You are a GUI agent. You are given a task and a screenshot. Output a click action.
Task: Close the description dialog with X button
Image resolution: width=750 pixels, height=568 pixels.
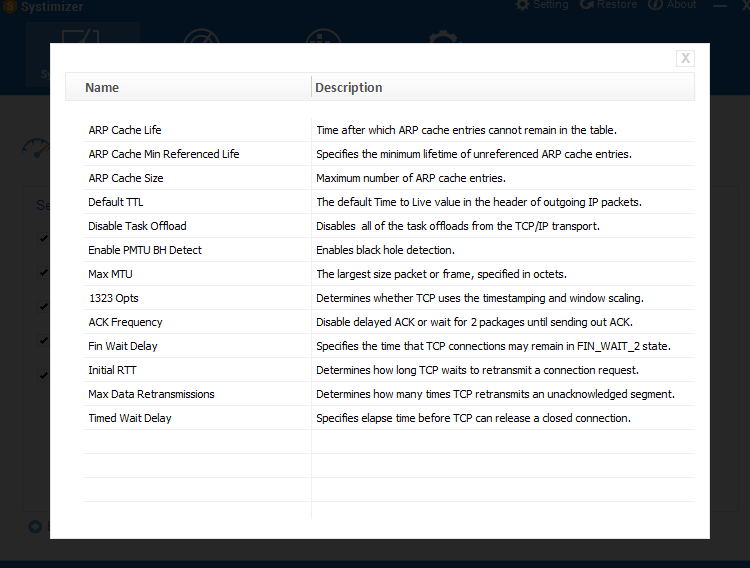click(685, 58)
